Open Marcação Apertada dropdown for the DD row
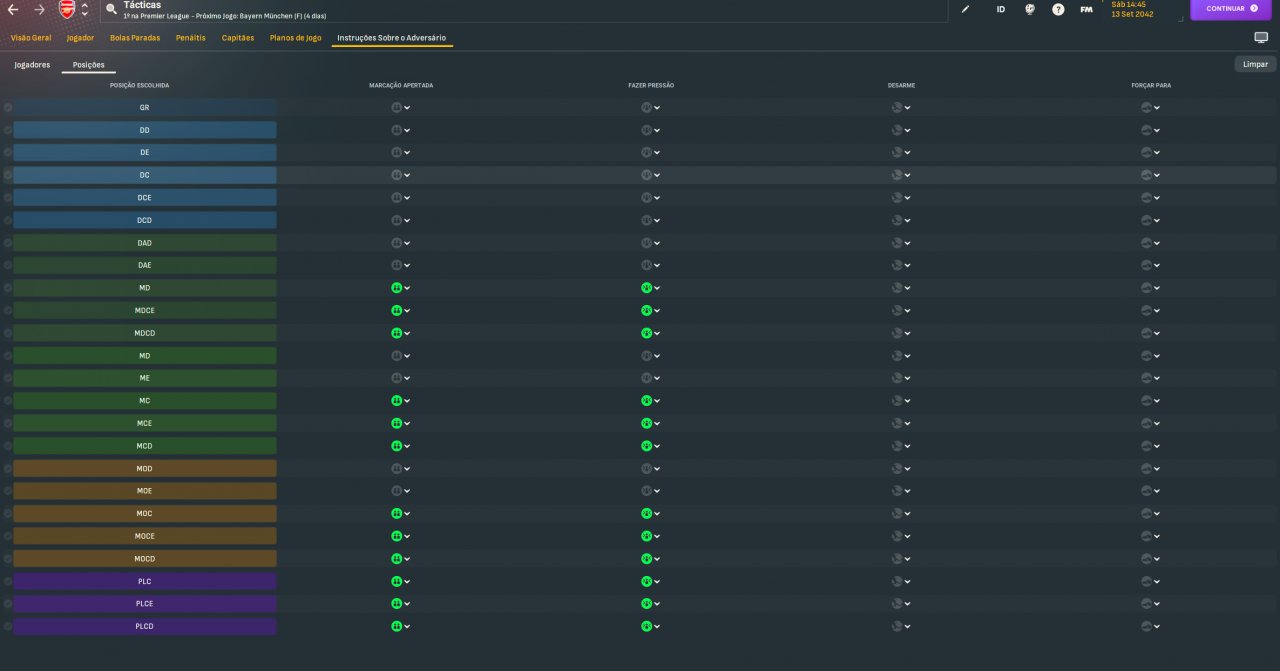1280x671 pixels. tap(400, 130)
